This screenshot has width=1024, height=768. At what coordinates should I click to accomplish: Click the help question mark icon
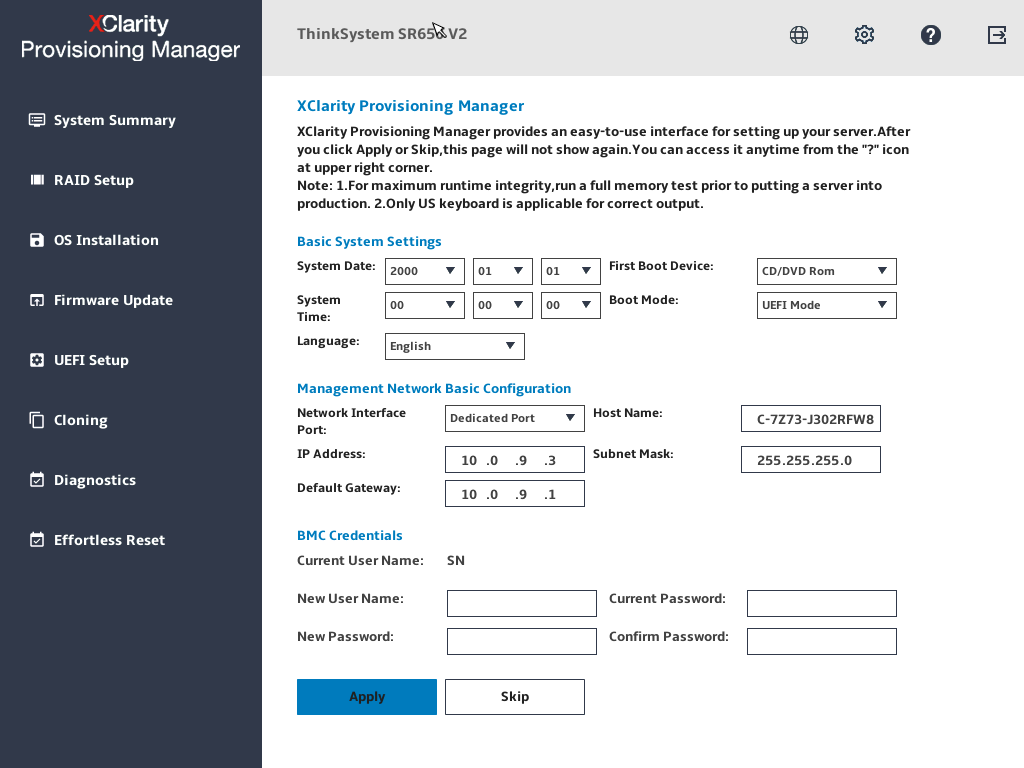click(x=931, y=35)
